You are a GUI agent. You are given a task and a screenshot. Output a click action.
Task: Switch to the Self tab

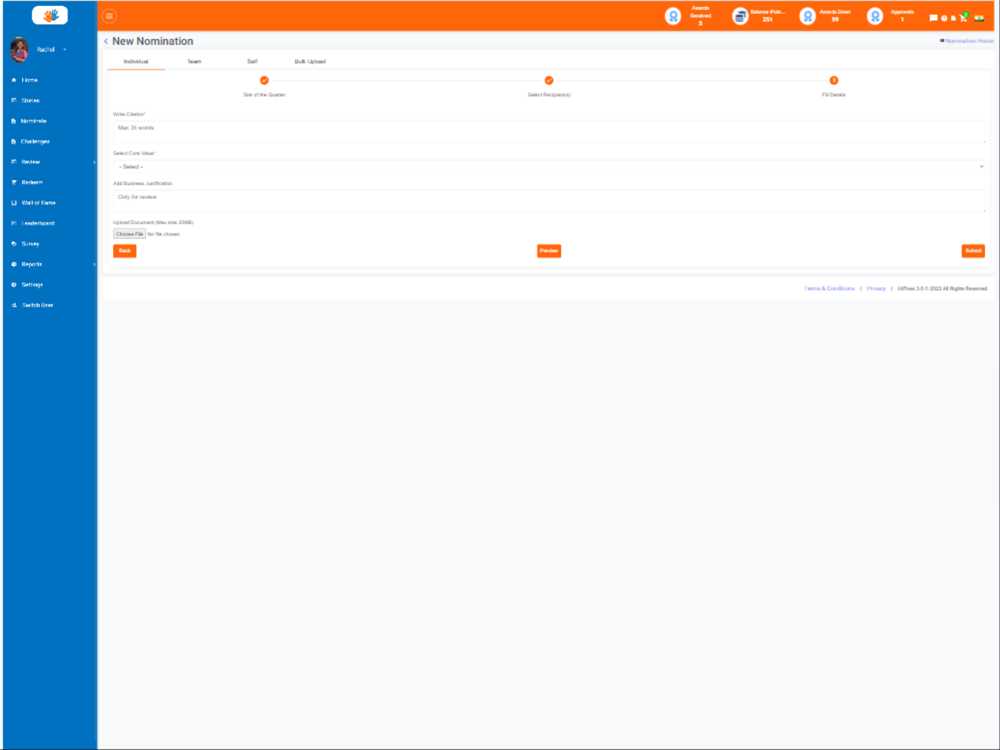pos(253,61)
